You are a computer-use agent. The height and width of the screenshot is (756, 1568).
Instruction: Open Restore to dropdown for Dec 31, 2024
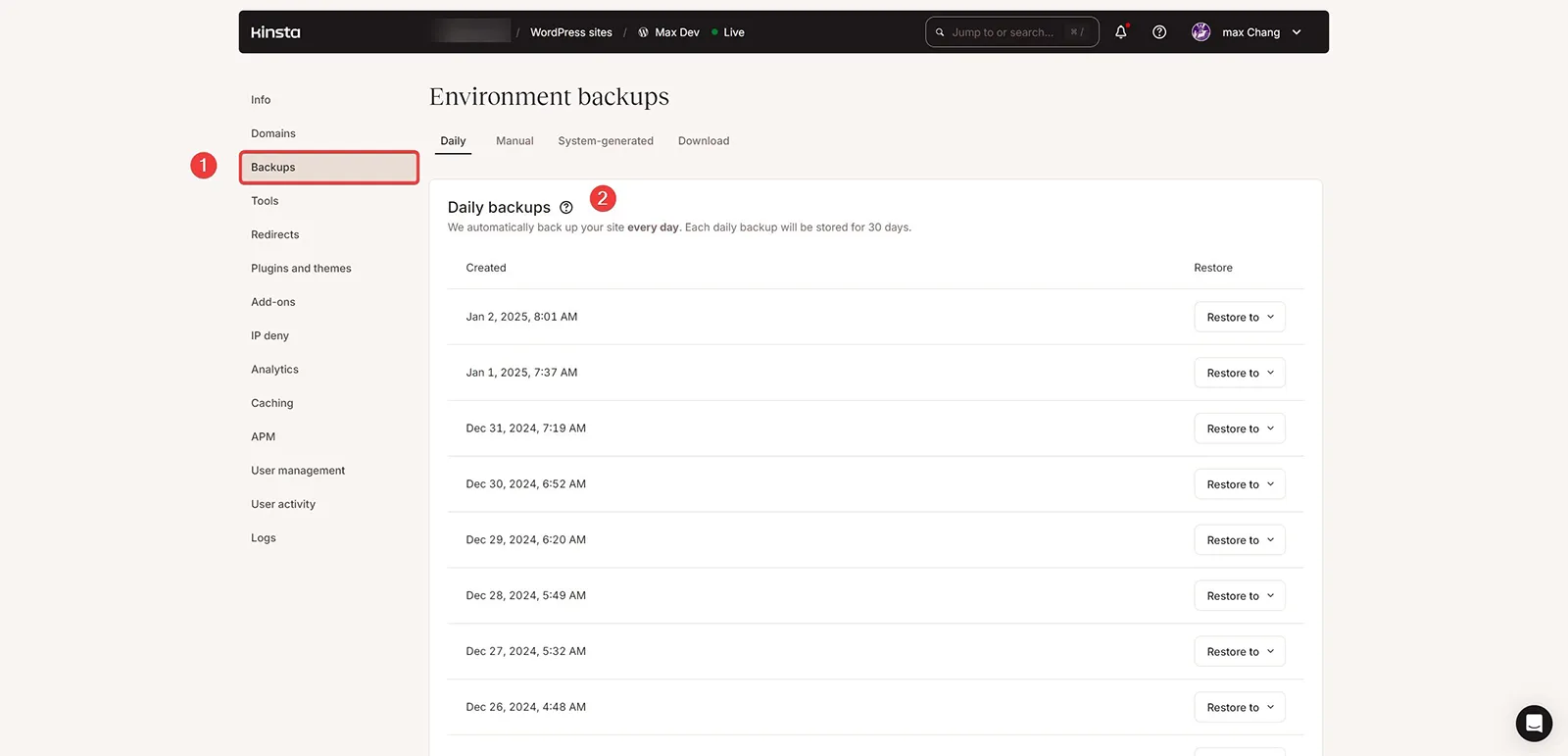click(1240, 428)
